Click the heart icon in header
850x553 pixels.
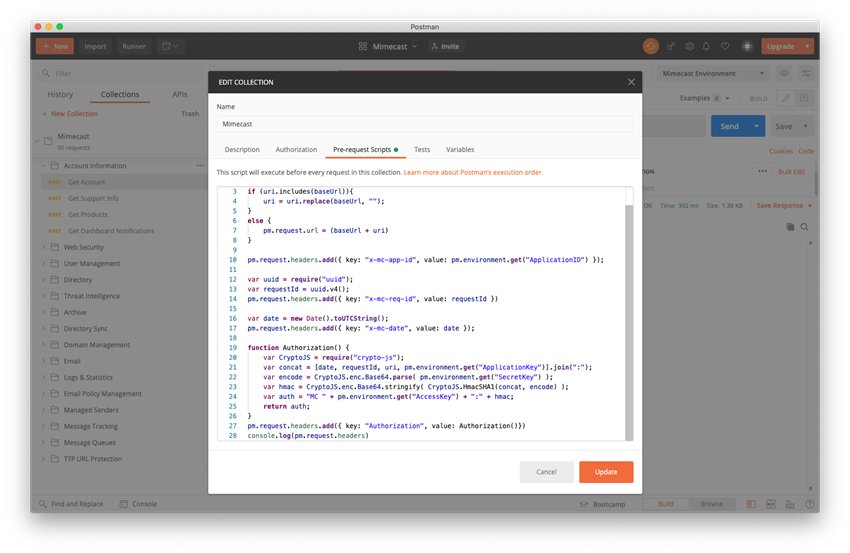(x=725, y=47)
